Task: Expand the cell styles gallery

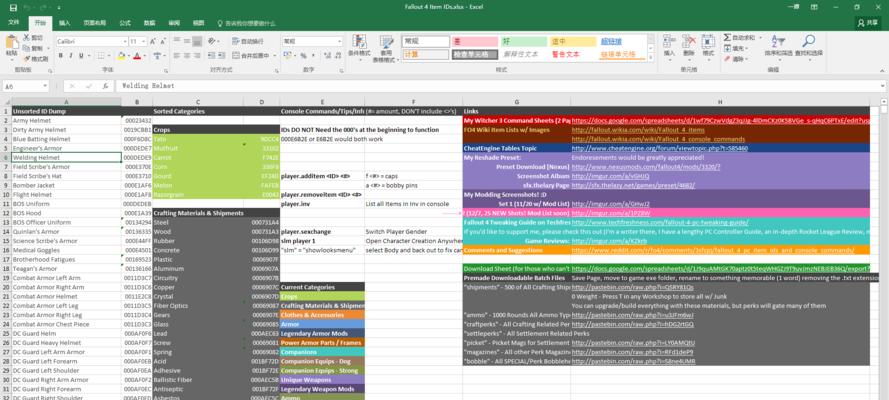Action: coord(651,57)
